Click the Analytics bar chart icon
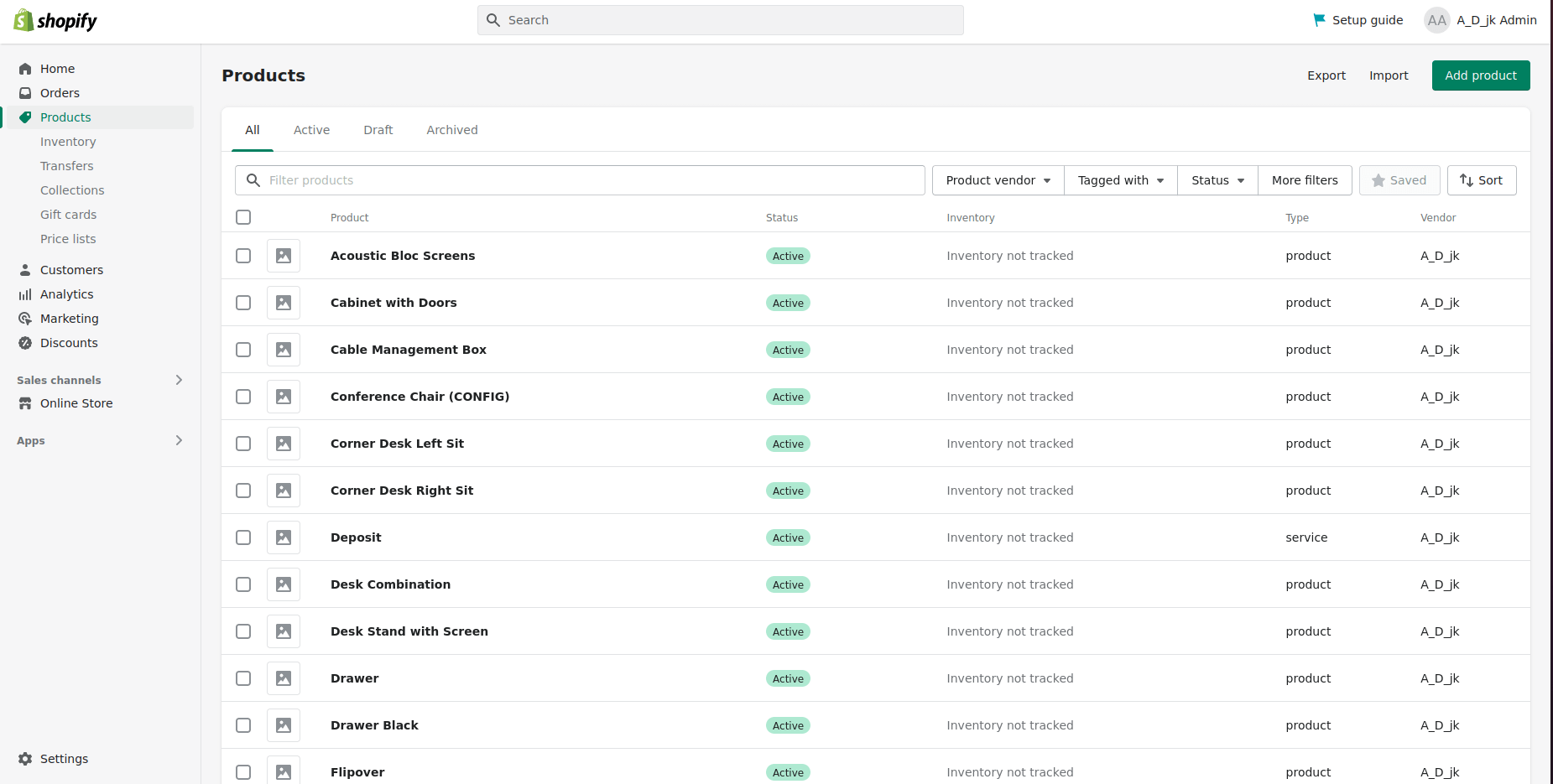 tap(25, 294)
